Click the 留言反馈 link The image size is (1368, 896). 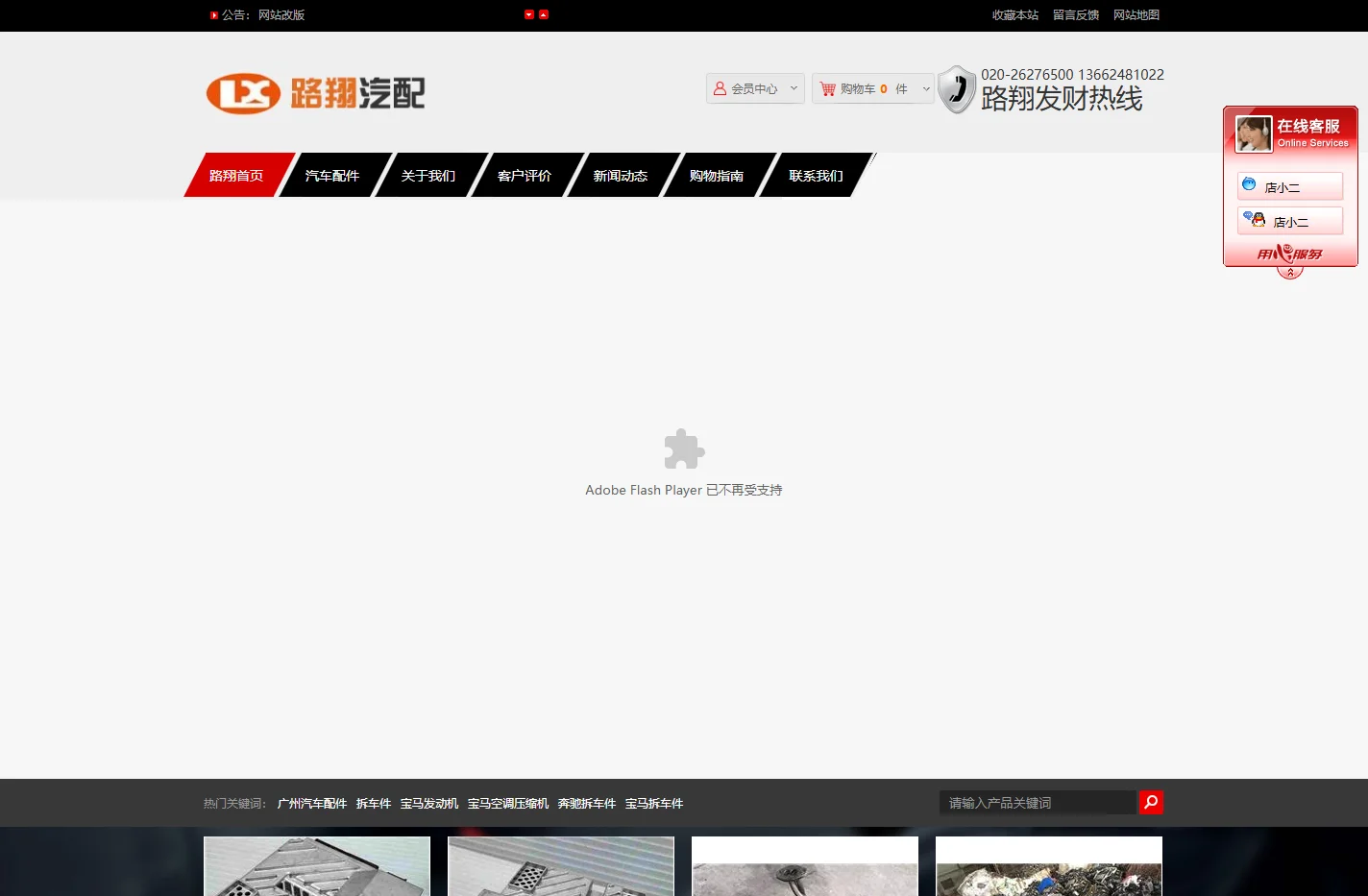tap(1076, 15)
